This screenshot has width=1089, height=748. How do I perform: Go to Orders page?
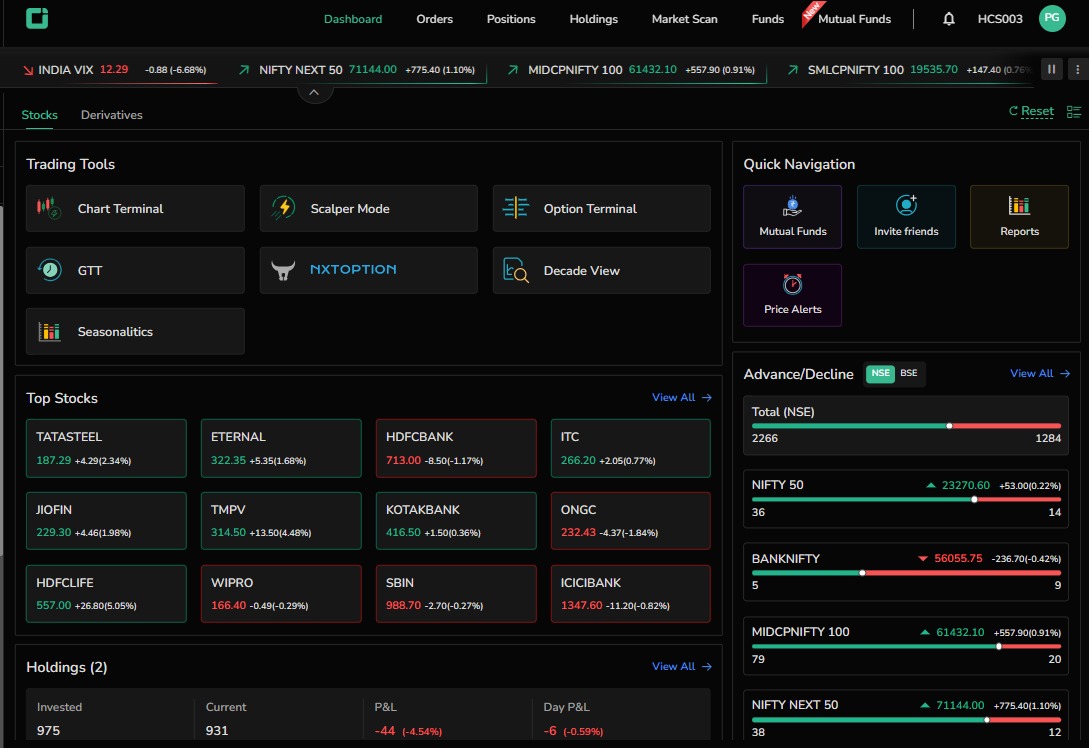pos(435,19)
